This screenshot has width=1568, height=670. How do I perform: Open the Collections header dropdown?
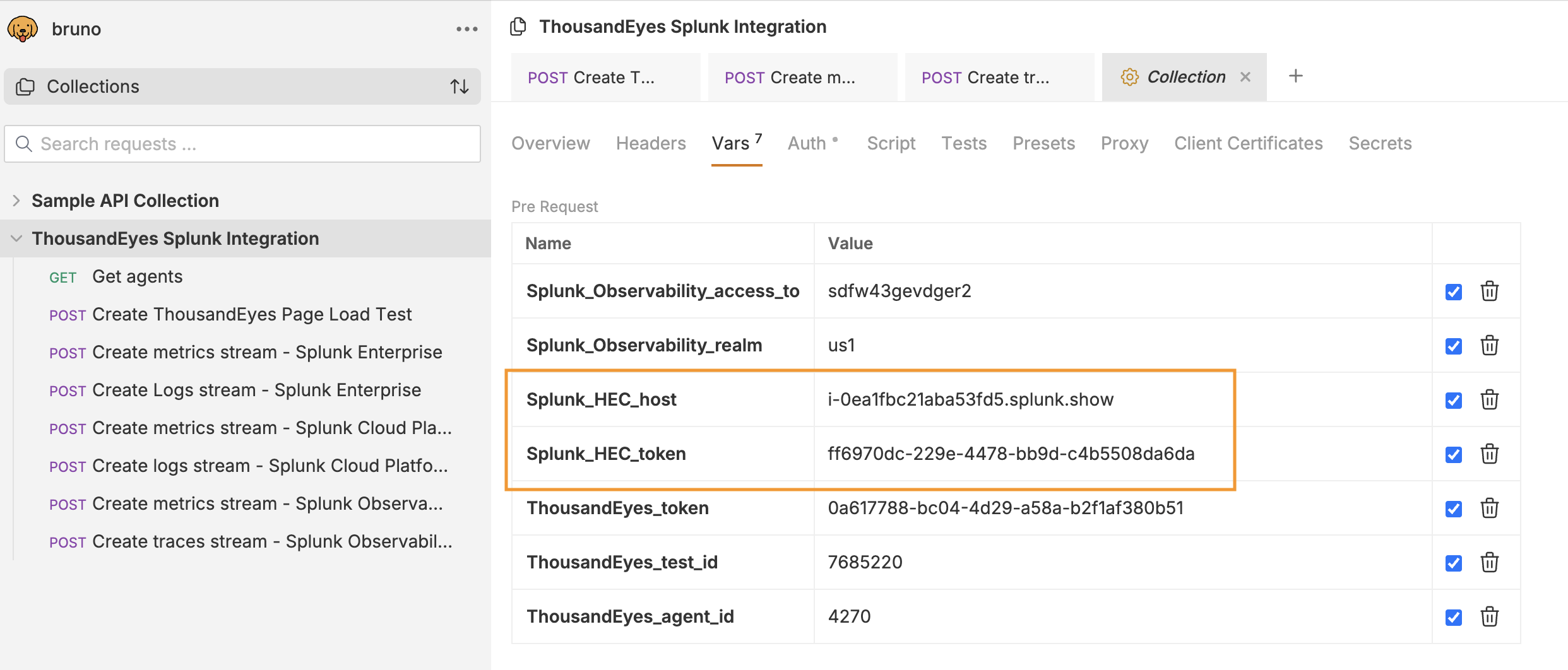coord(92,86)
